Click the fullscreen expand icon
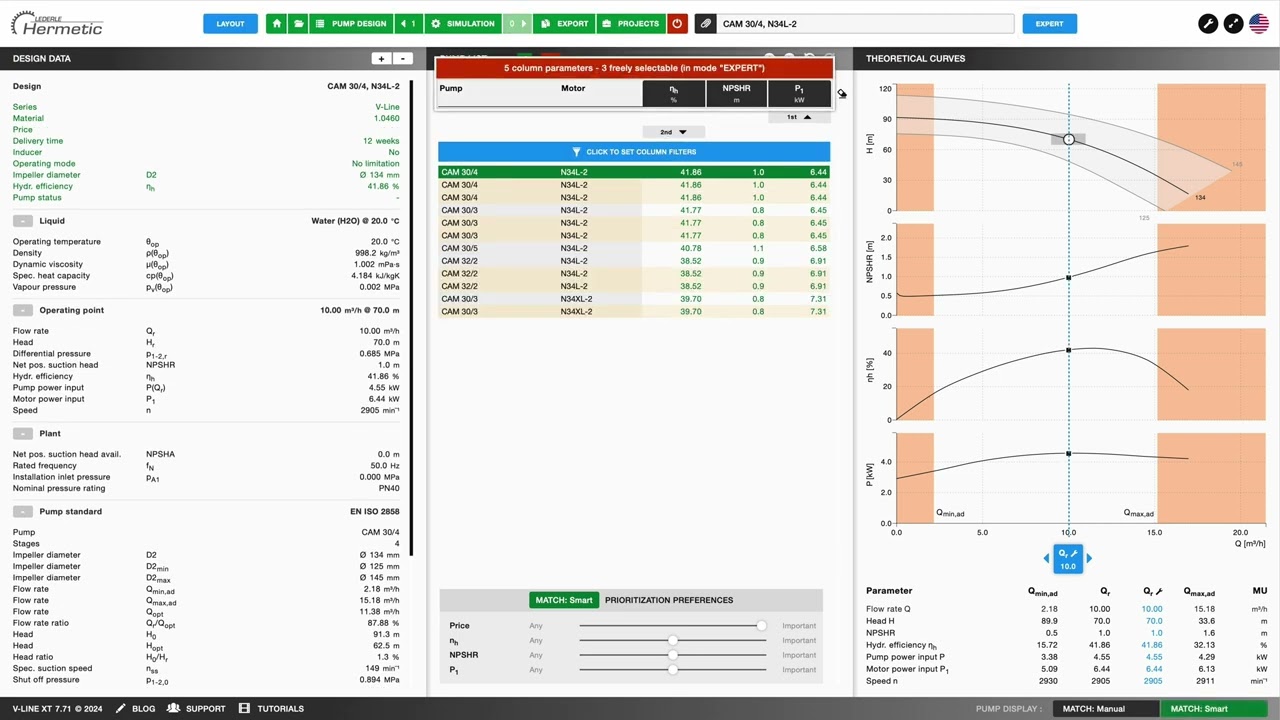The width and height of the screenshot is (1280, 720). (1234, 24)
